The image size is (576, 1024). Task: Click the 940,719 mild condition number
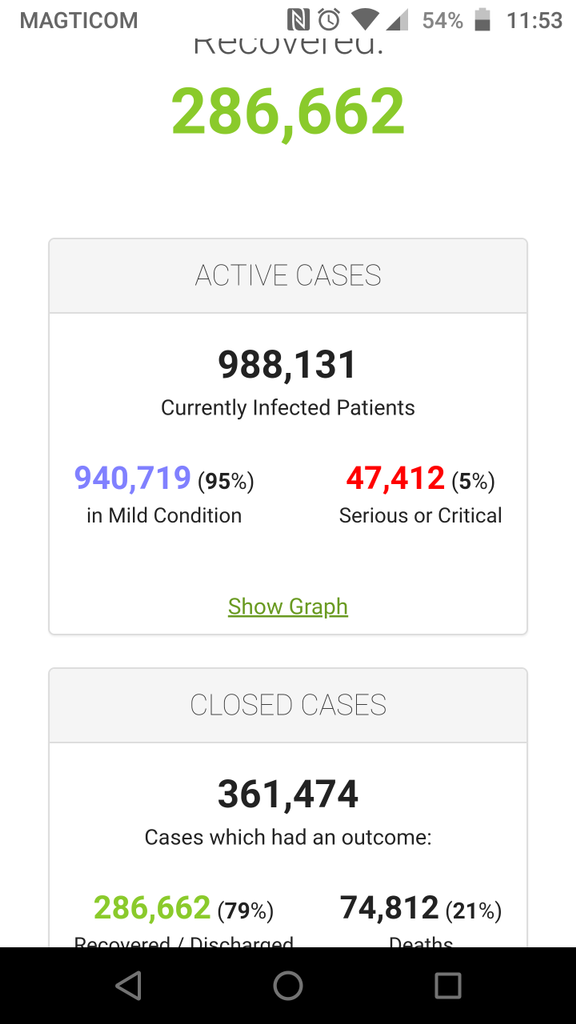point(133,478)
